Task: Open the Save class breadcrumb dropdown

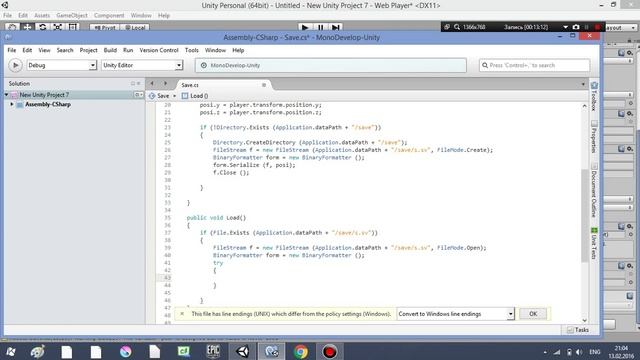Action: (162, 96)
